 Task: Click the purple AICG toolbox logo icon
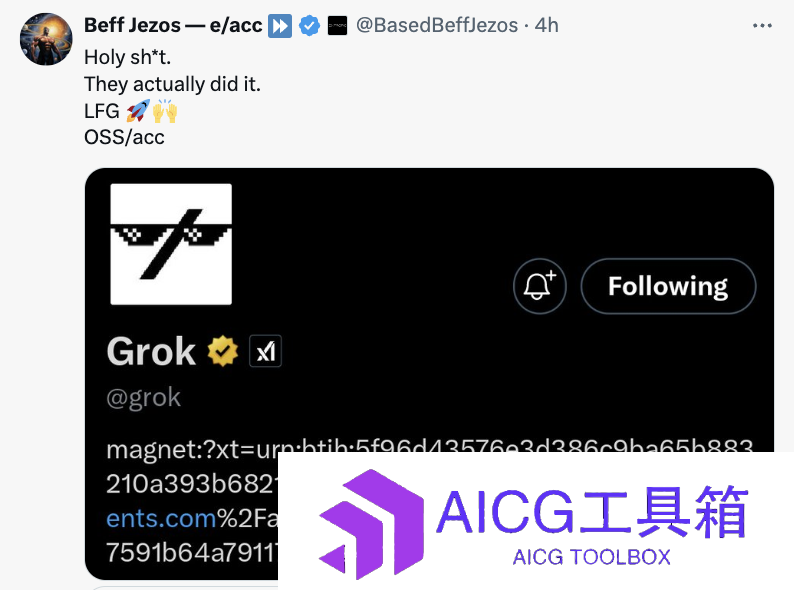click(x=371, y=525)
